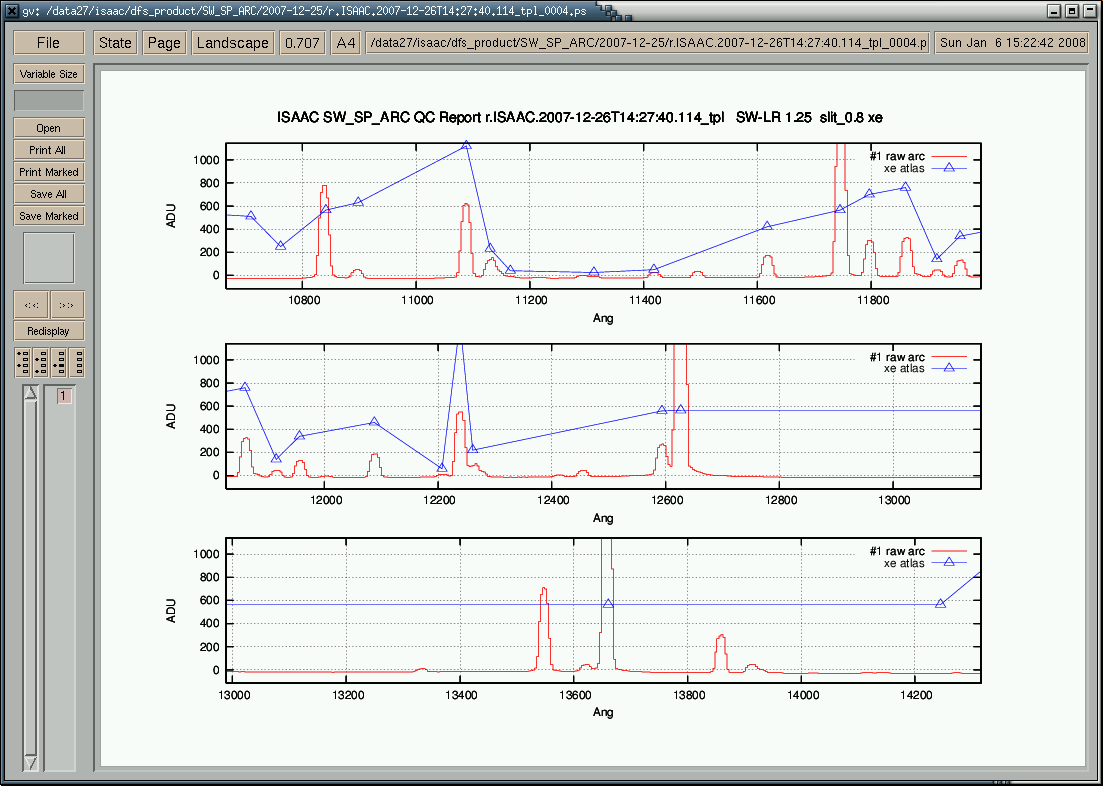Viewport: 1103px width, 786px height.
Task: Click the Save Marked button
Action: pyautogui.click(x=48, y=216)
